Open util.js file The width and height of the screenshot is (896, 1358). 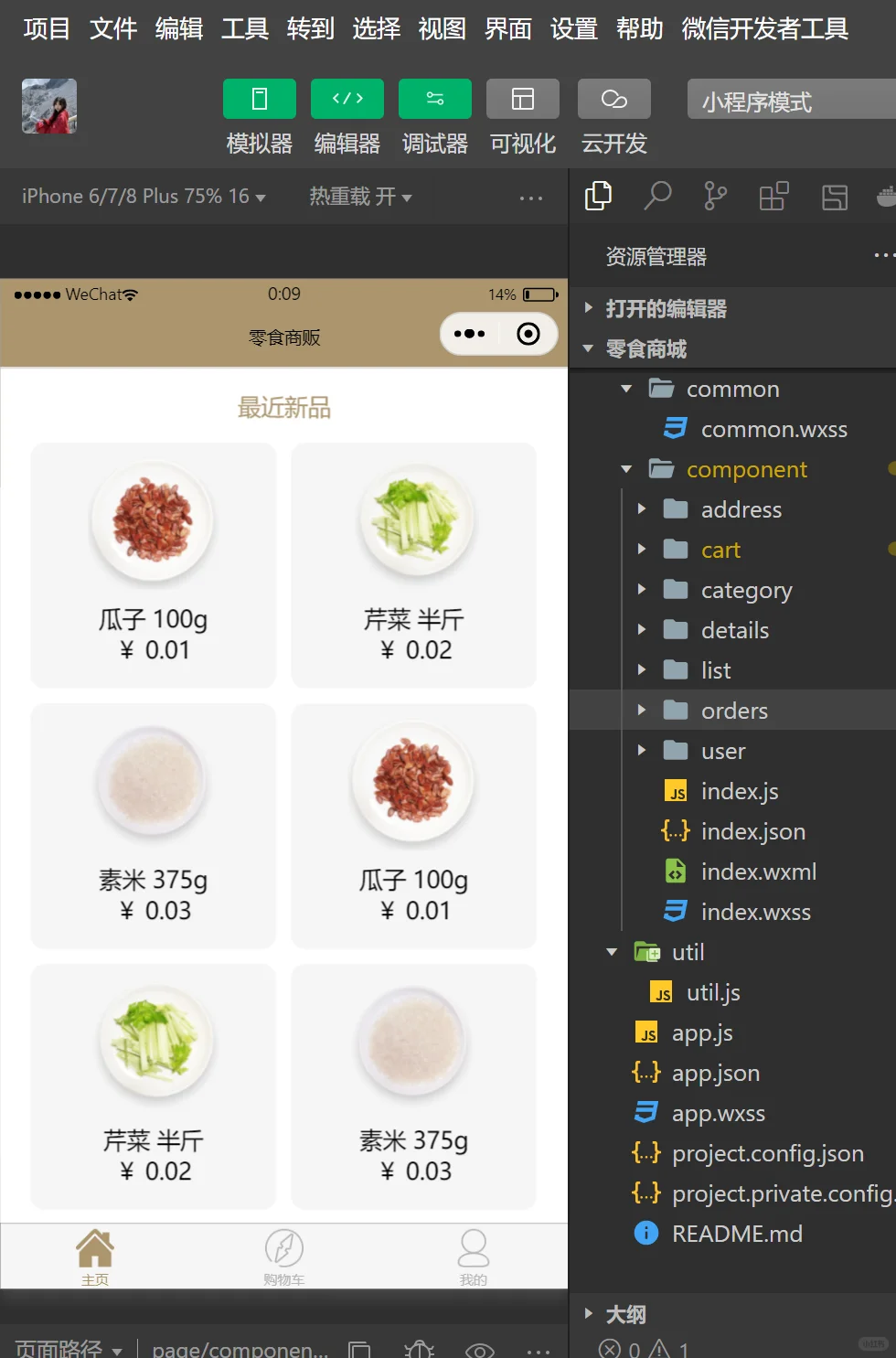(x=732, y=992)
